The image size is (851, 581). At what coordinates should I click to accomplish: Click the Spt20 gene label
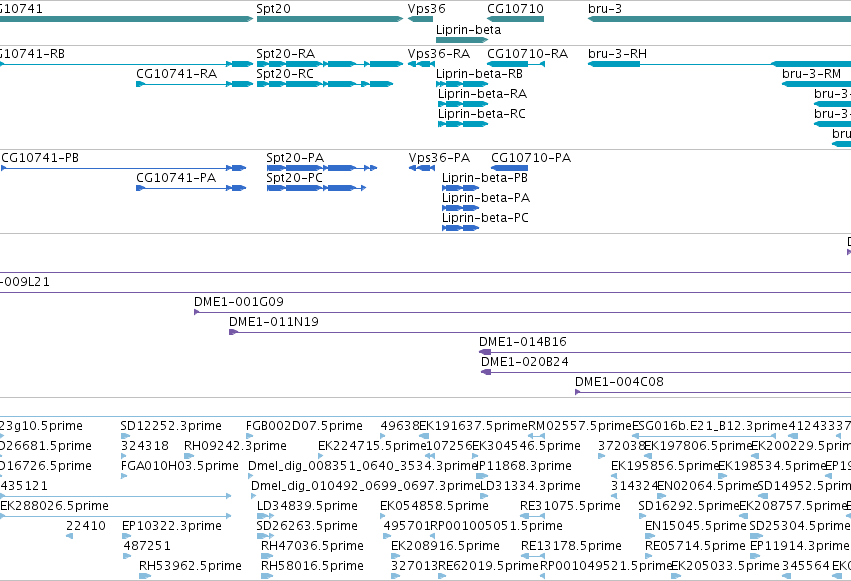(x=274, y=9)
